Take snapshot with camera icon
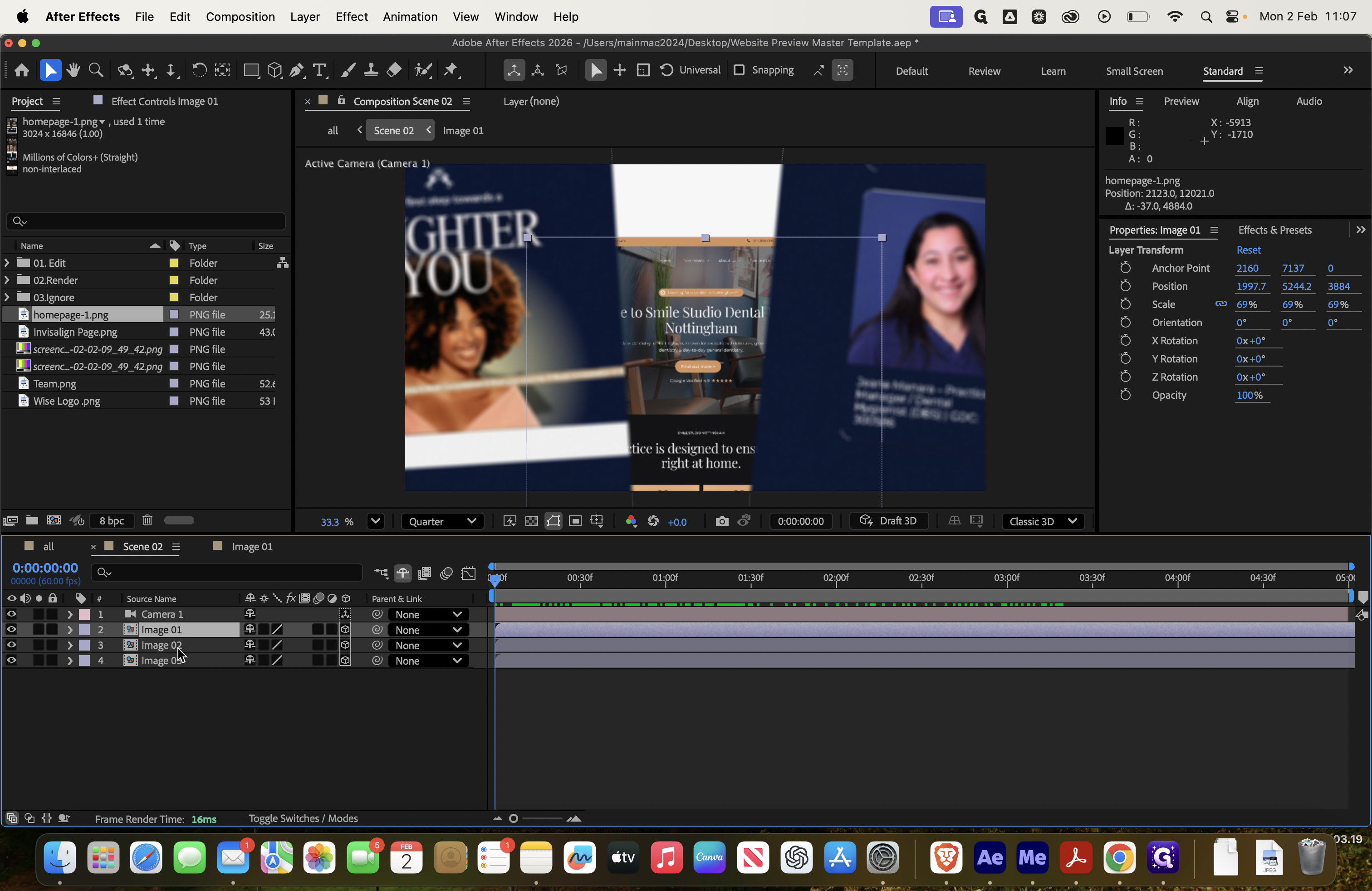 coord(722,522)
